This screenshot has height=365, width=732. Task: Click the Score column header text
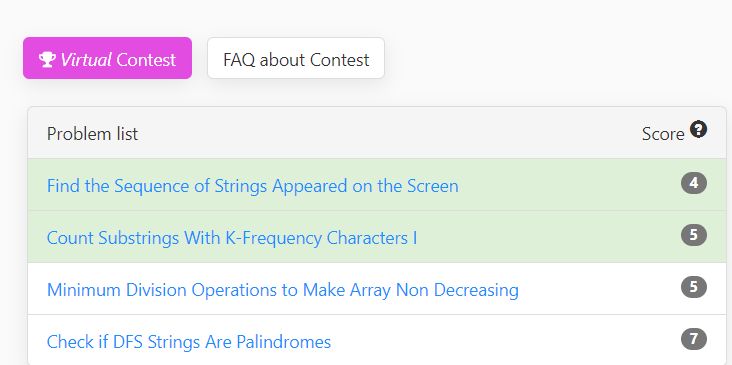[x=663, y=134]
